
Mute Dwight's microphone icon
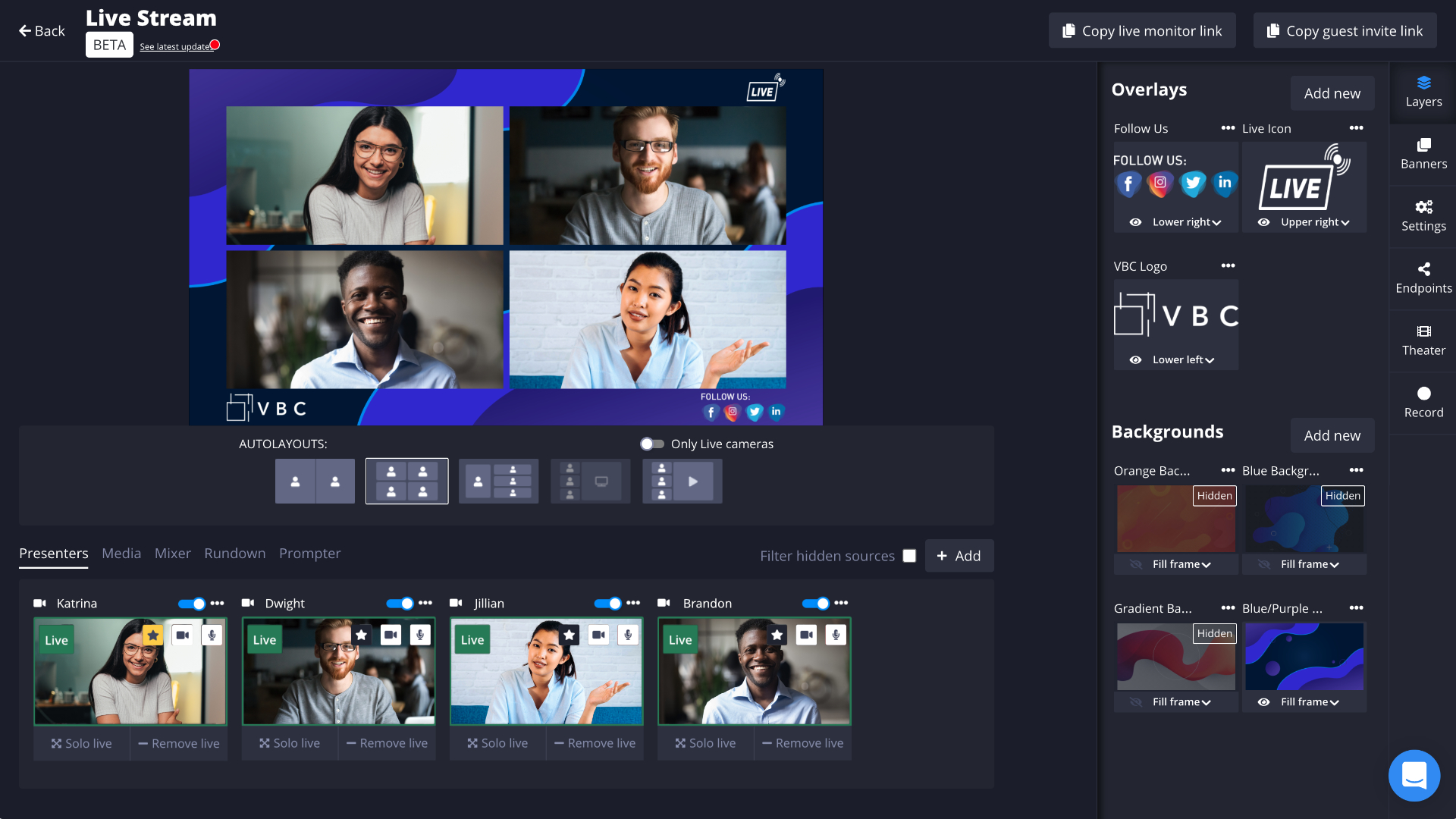(420, 635)
